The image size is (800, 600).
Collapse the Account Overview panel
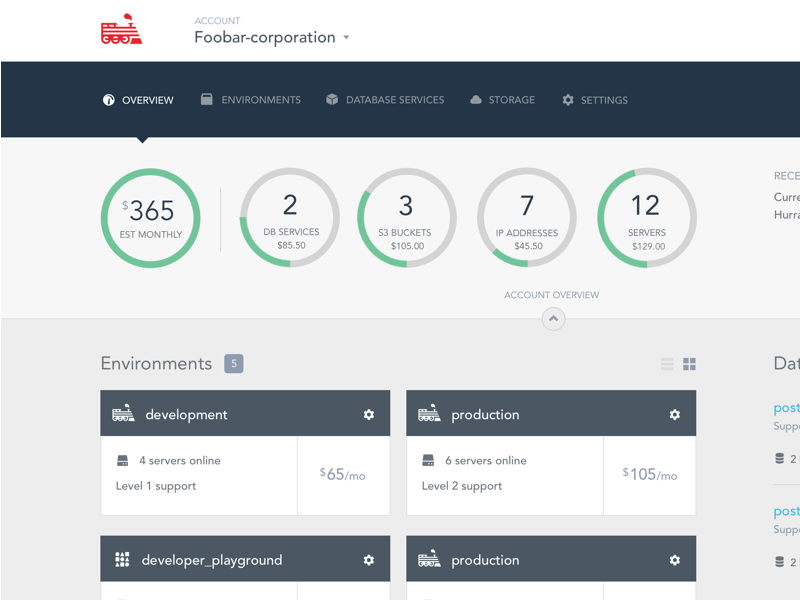point(554,319)
